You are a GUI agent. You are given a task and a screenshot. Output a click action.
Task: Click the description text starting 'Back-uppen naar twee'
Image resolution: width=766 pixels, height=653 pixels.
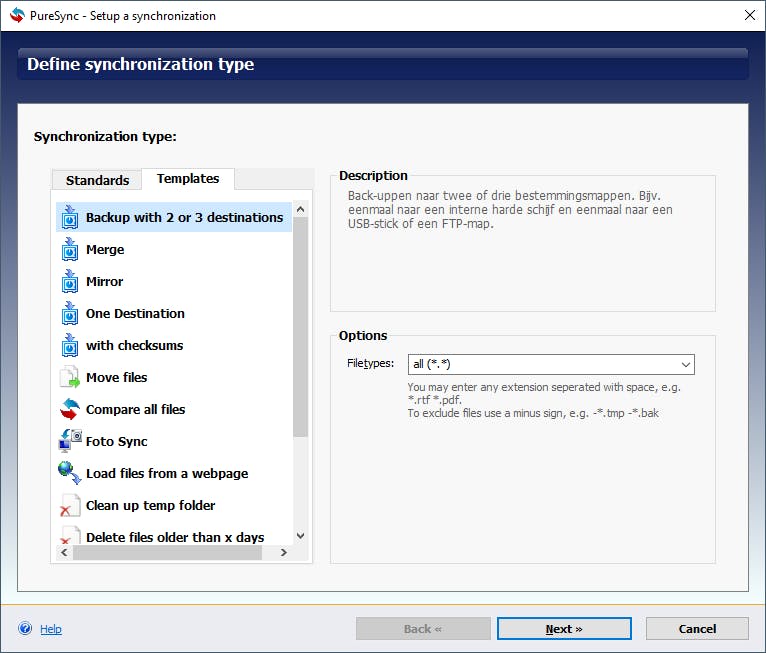pyautogui.click(x=510, y=210)
